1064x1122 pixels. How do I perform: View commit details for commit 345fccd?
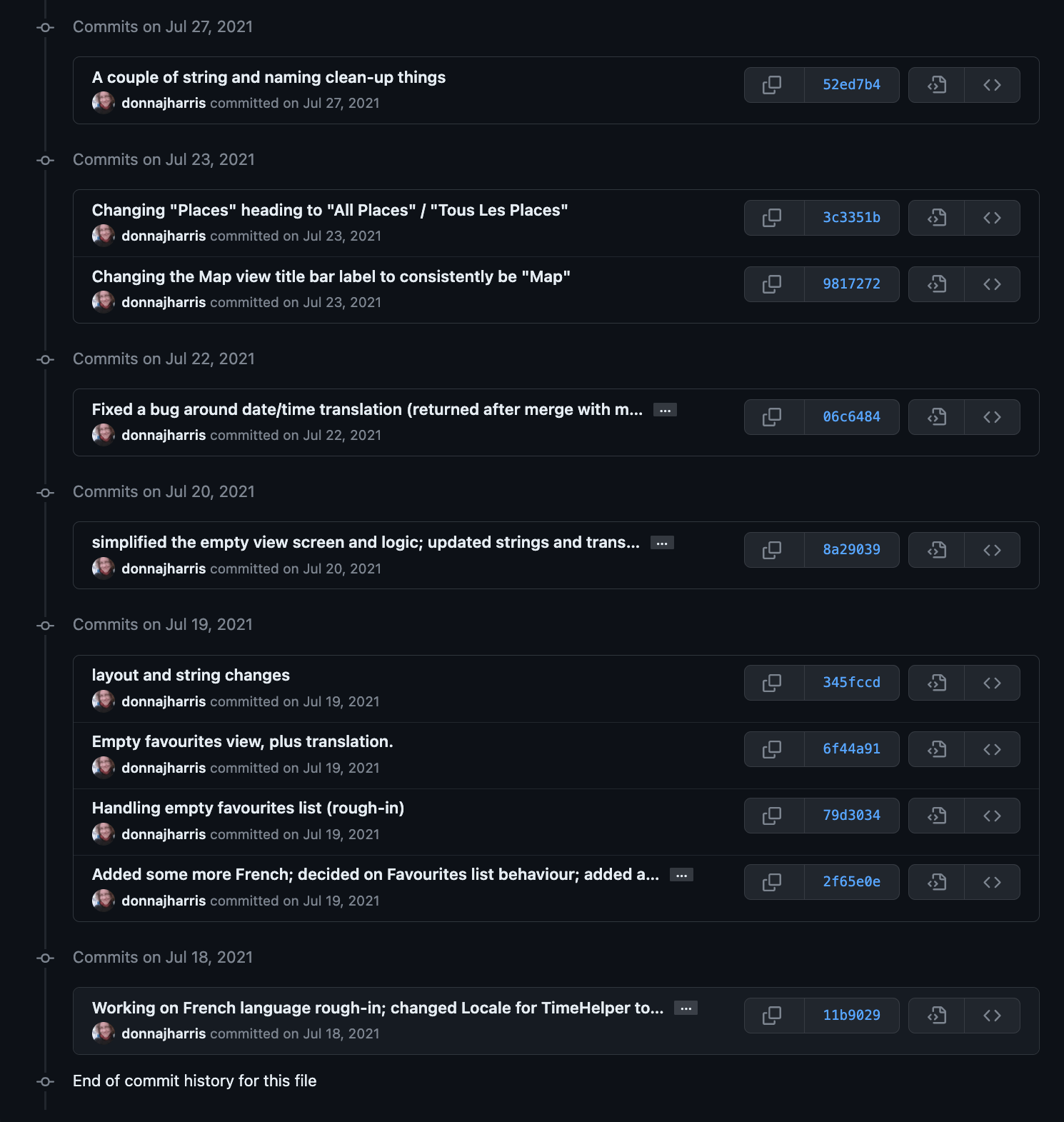click(x=935, y=682)
